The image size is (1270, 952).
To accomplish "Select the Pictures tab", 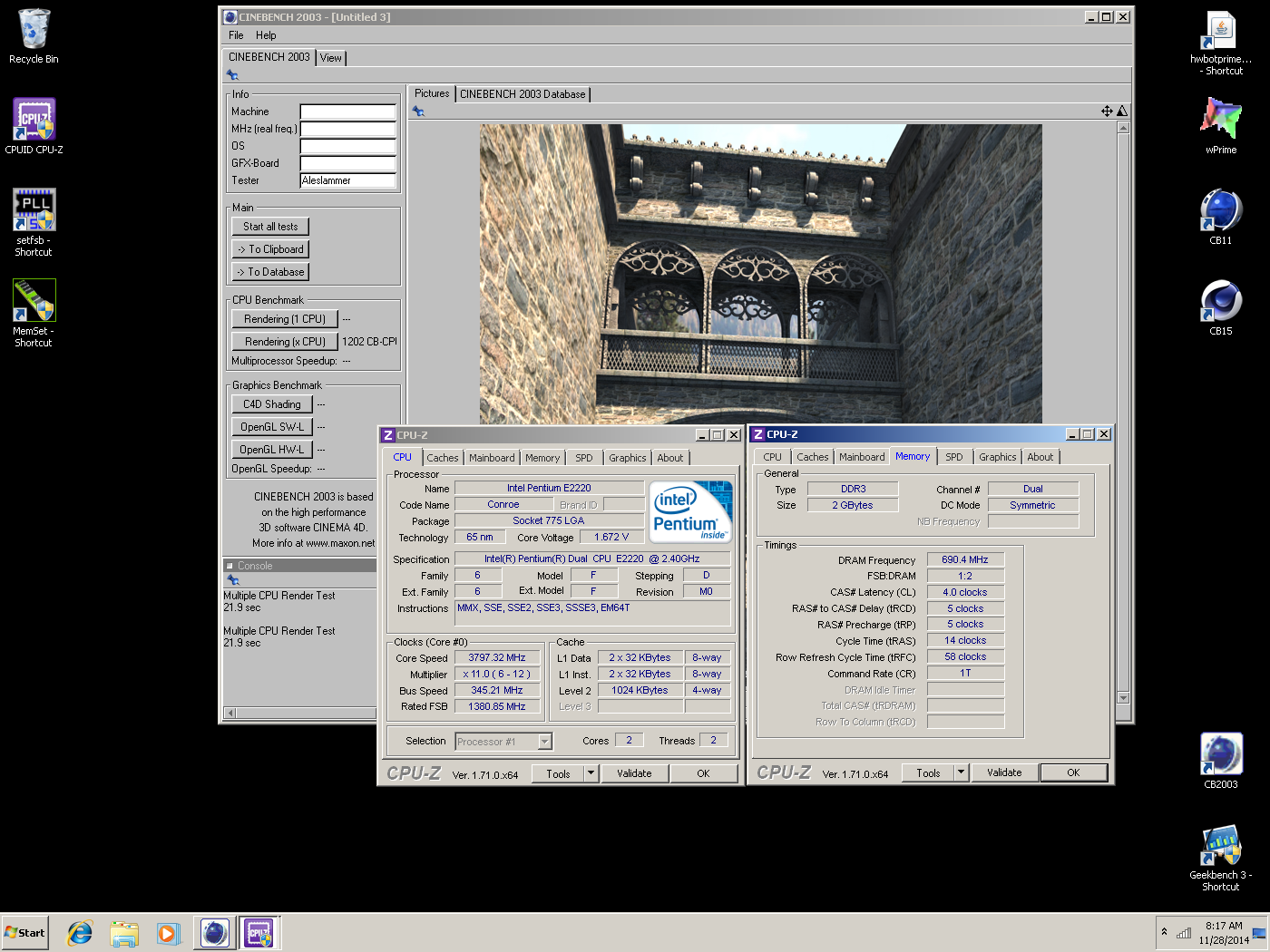I will click(432, 93).
